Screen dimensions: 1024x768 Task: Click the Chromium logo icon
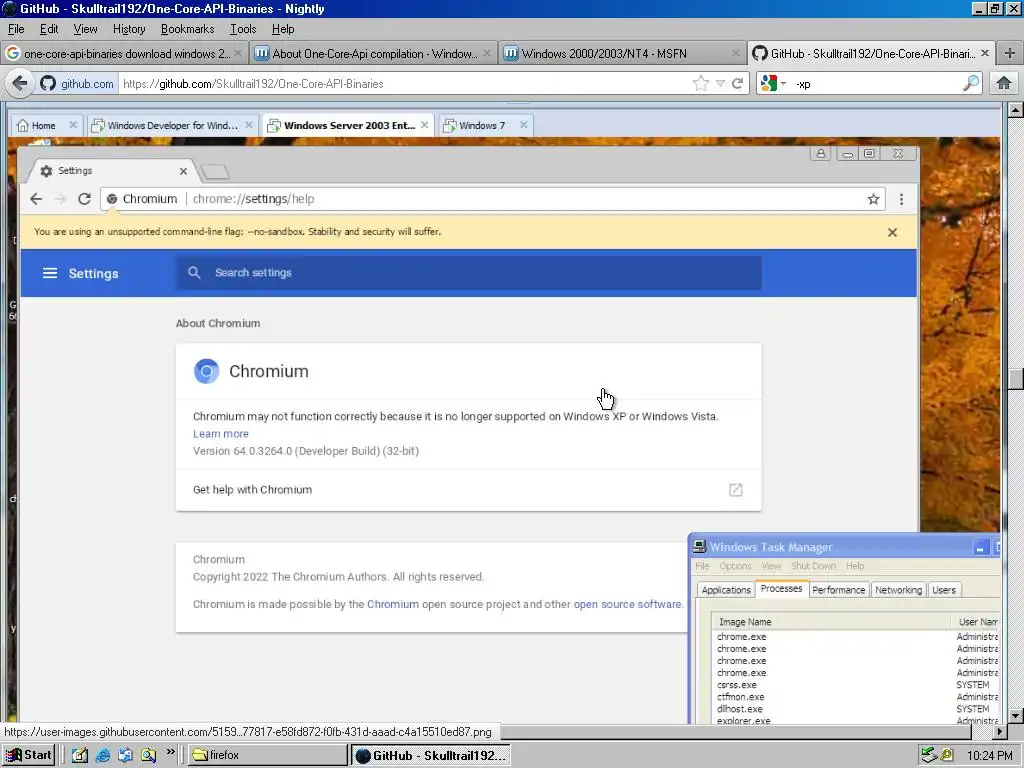[206, 371]
